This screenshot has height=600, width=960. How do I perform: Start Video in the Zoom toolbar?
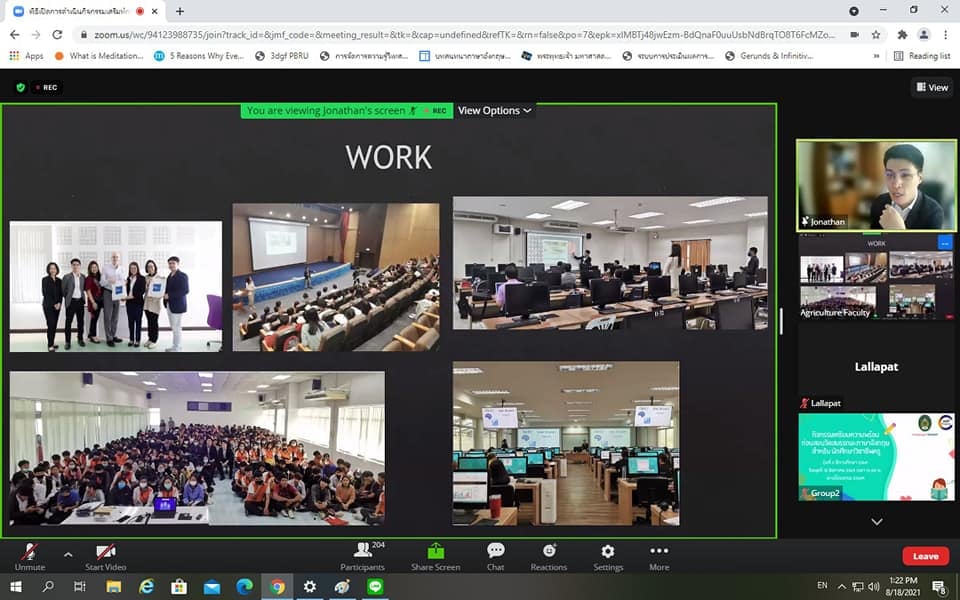coord(105,557)
